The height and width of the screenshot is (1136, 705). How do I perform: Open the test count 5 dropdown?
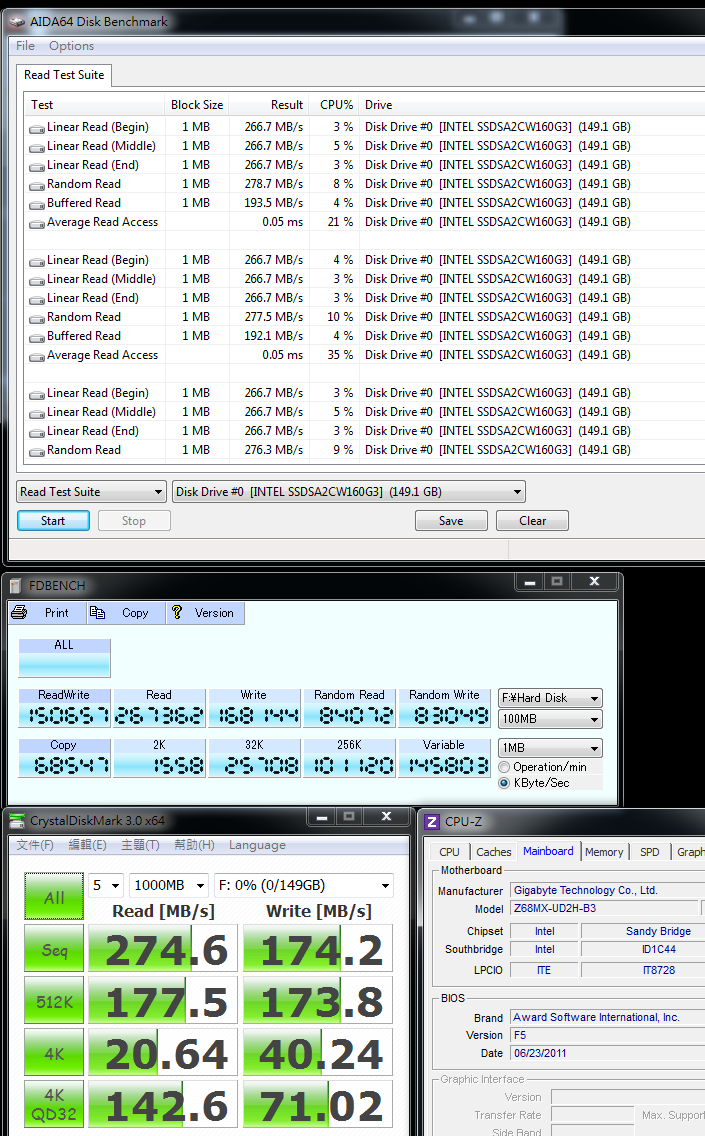coord(106,885)
